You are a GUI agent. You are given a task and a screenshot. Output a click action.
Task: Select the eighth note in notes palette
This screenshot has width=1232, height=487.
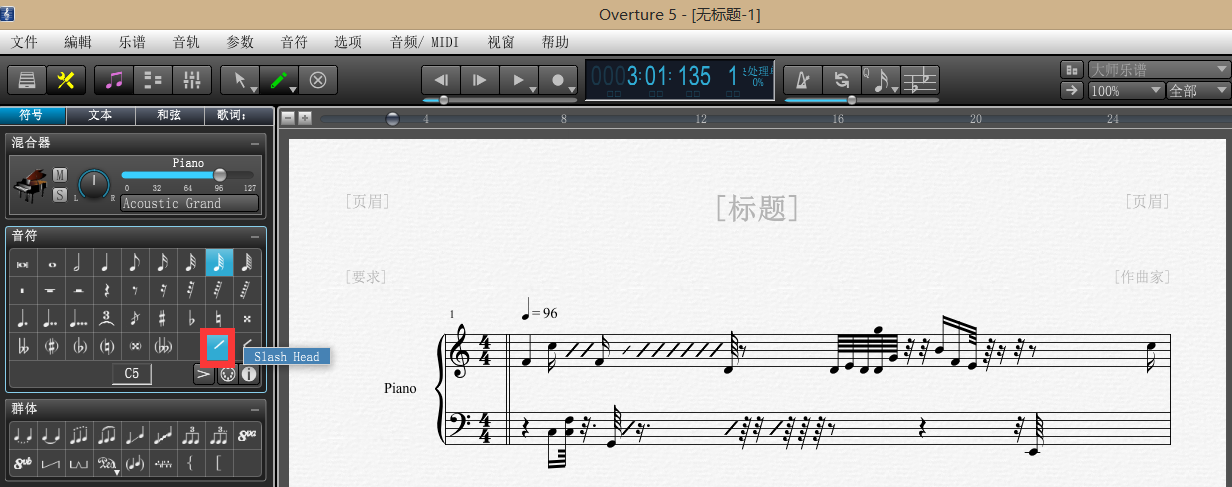tap(134, 263)
